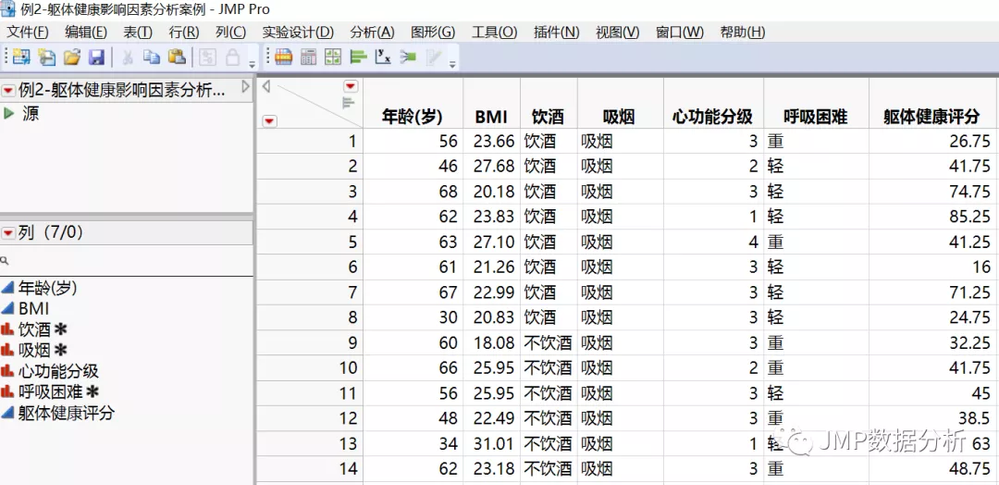Click the Save floppy disk icon
Screen dimensions: 999x485
[x=96, y=57]
